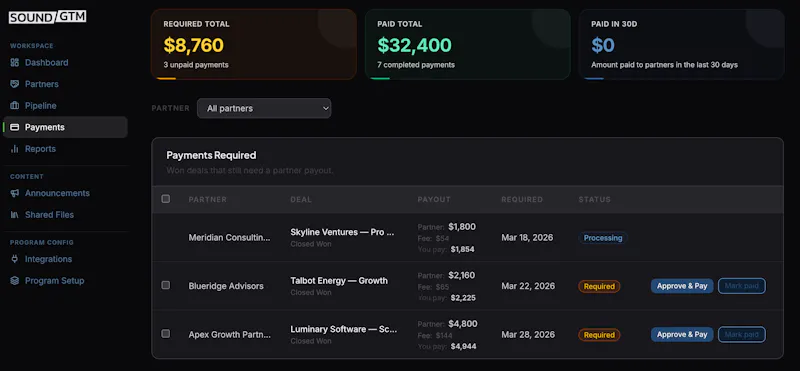Click the Dashboard grid icon
Viewport: 800px width, 371px height.
(15, 63)
